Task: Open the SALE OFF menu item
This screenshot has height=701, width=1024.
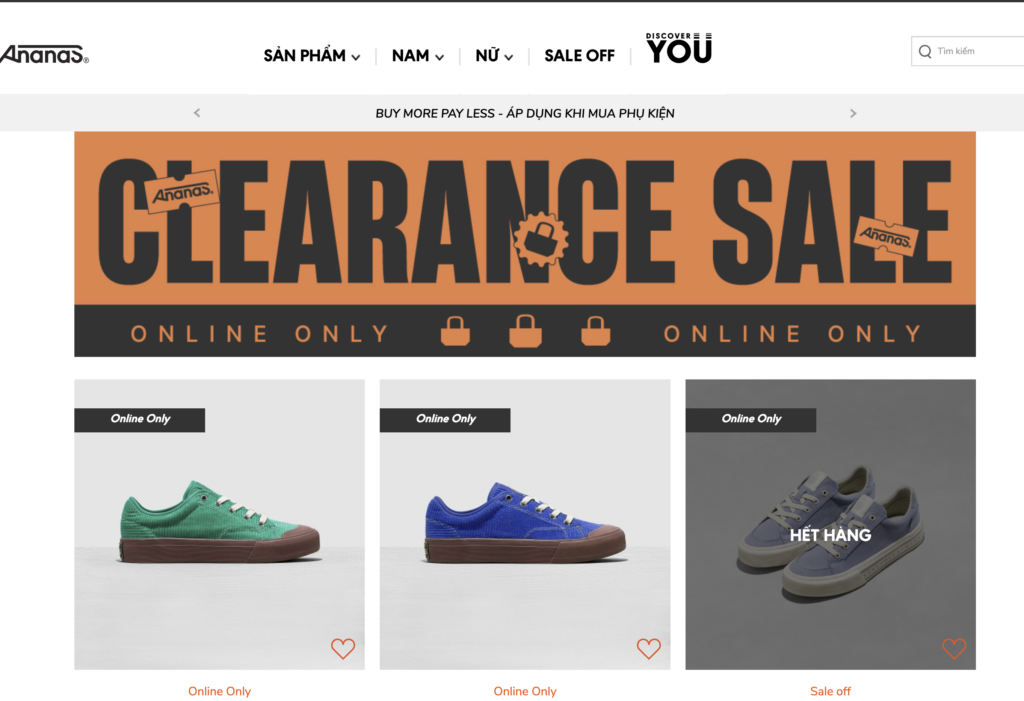Action: 579,56
